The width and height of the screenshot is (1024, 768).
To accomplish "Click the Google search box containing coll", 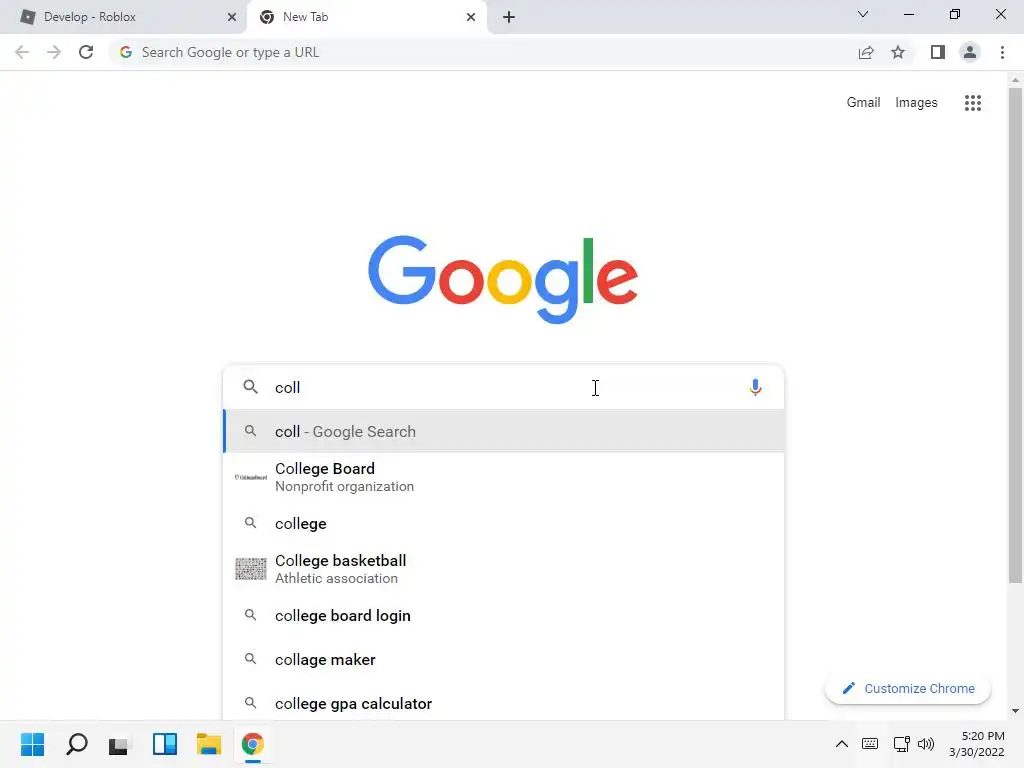I will tap(503, 387).
